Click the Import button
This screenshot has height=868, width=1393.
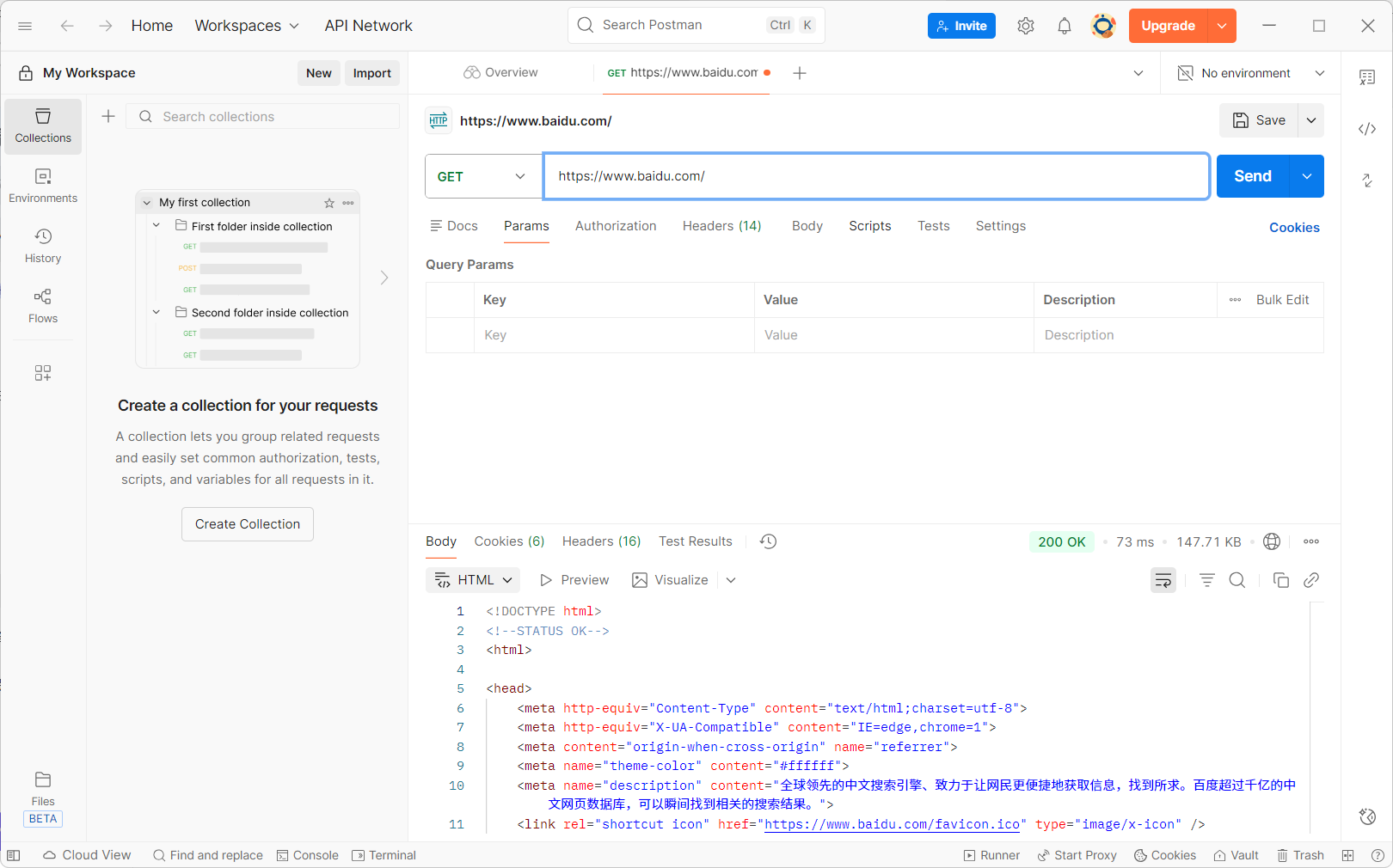click(372, 73)
